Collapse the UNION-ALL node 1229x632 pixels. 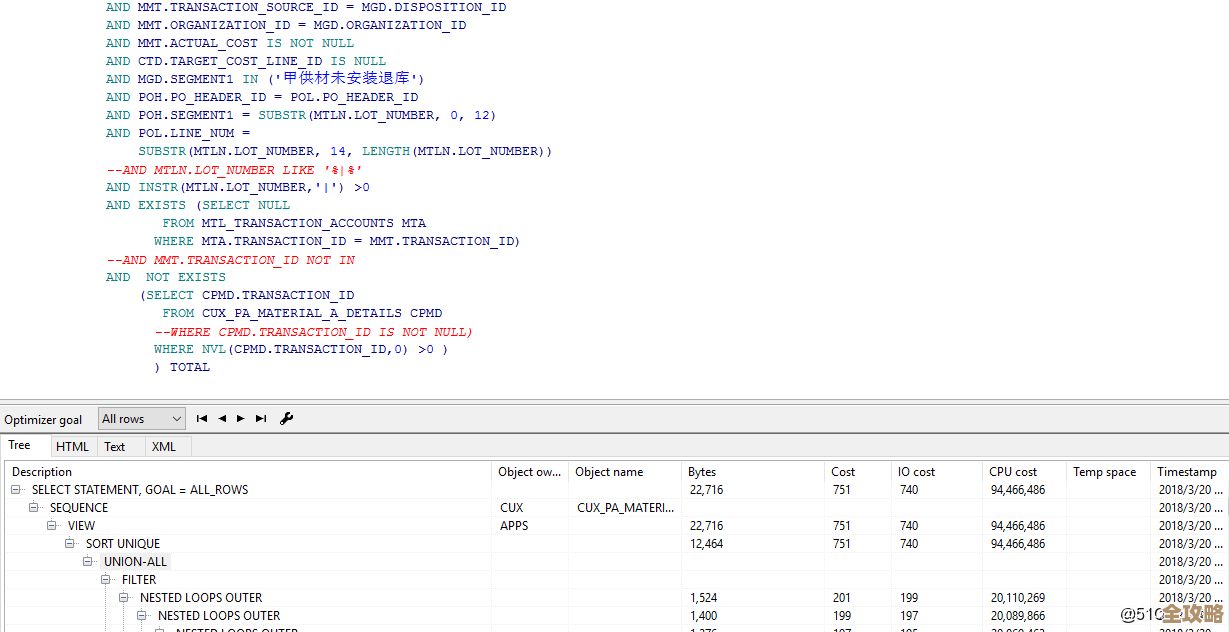click(x=89, y=562)
